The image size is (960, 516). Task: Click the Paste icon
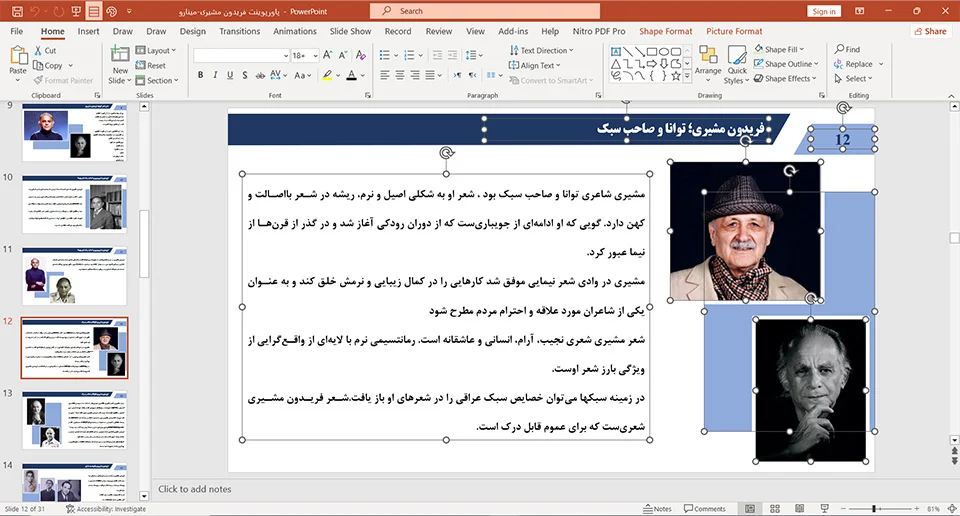click(18, 56)
